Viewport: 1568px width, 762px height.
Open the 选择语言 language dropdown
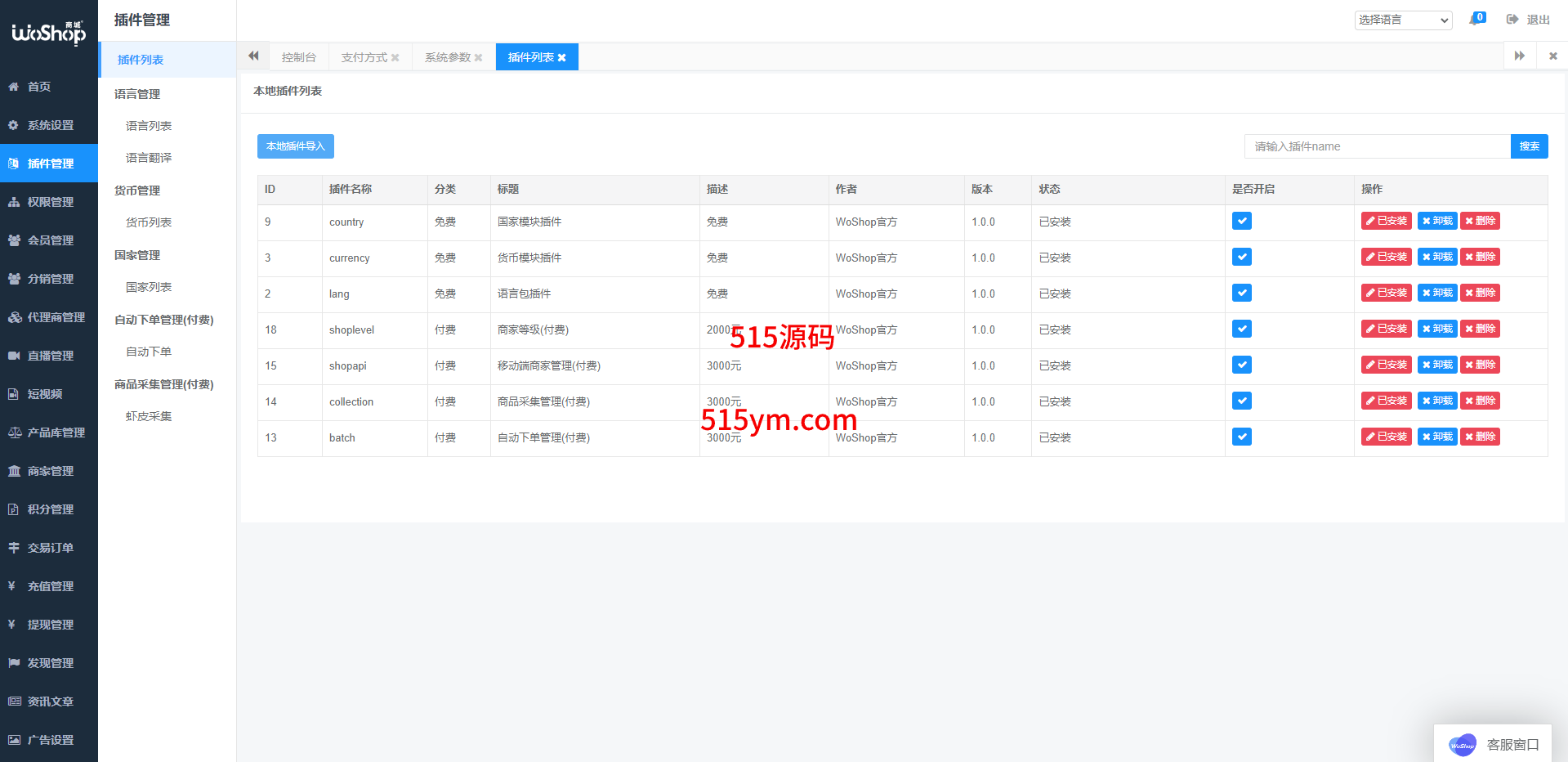click(1402, 20)
